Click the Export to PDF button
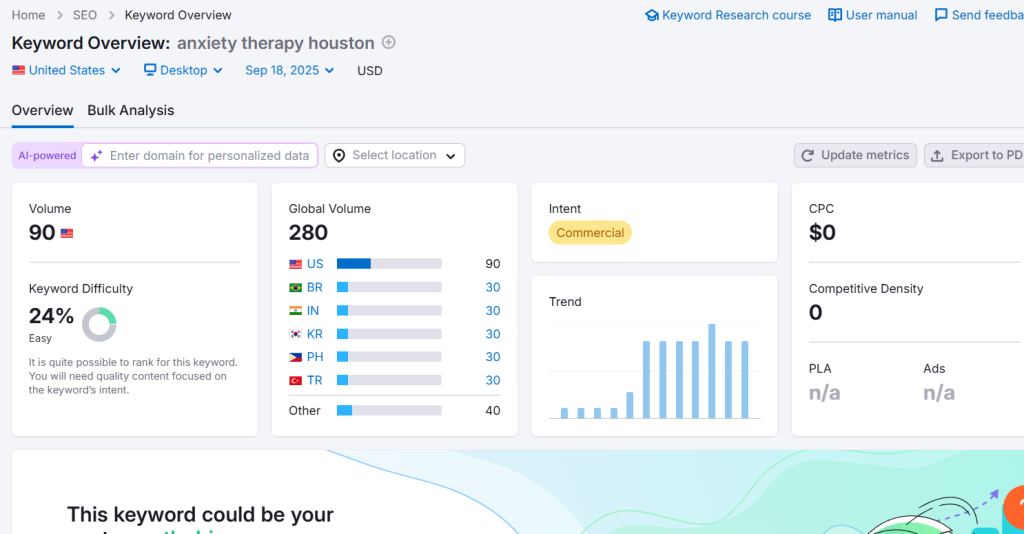Viewport: 1024px width, 534px height. point(974,155)
